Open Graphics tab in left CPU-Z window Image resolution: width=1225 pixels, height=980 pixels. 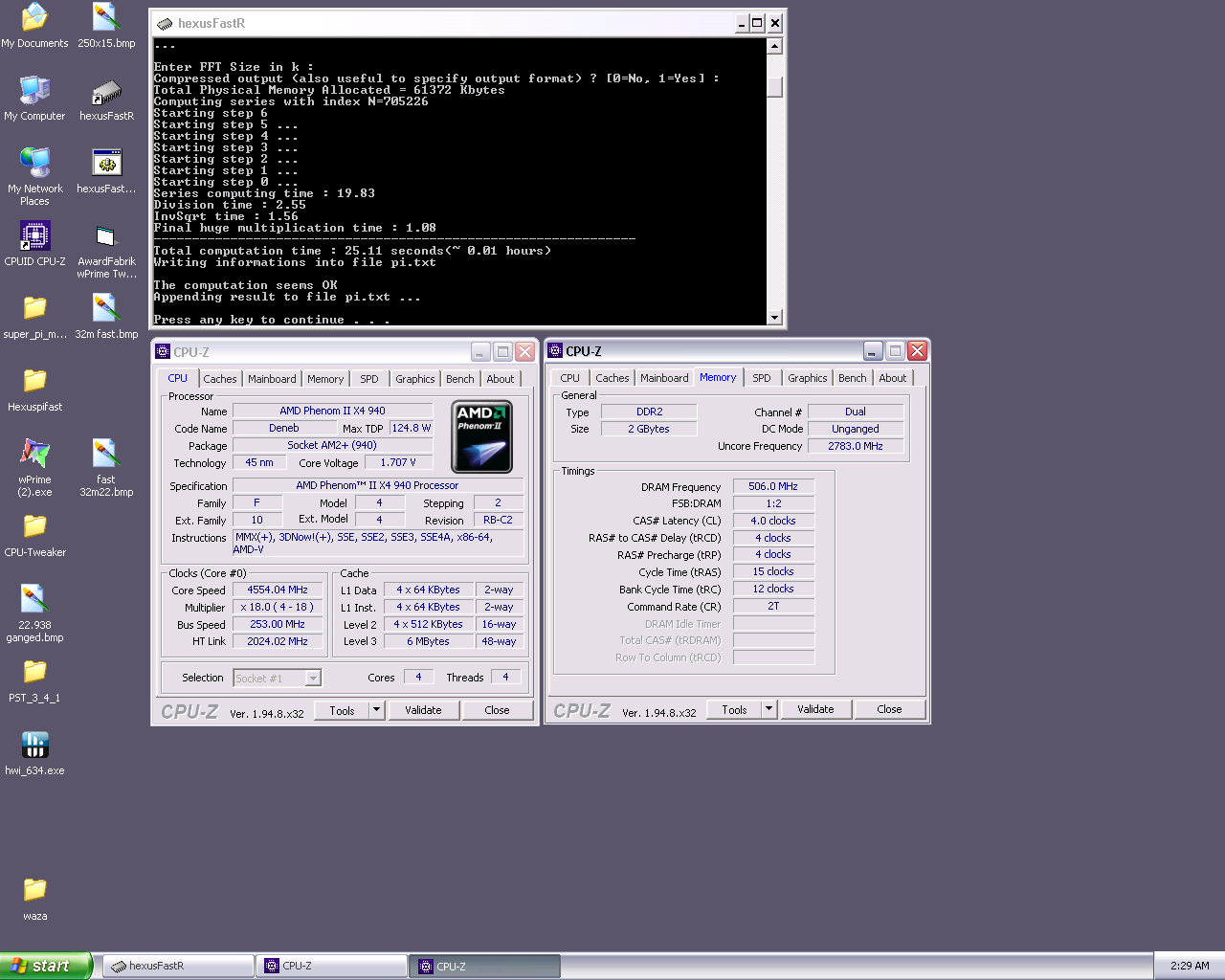[x=415, y=379]
